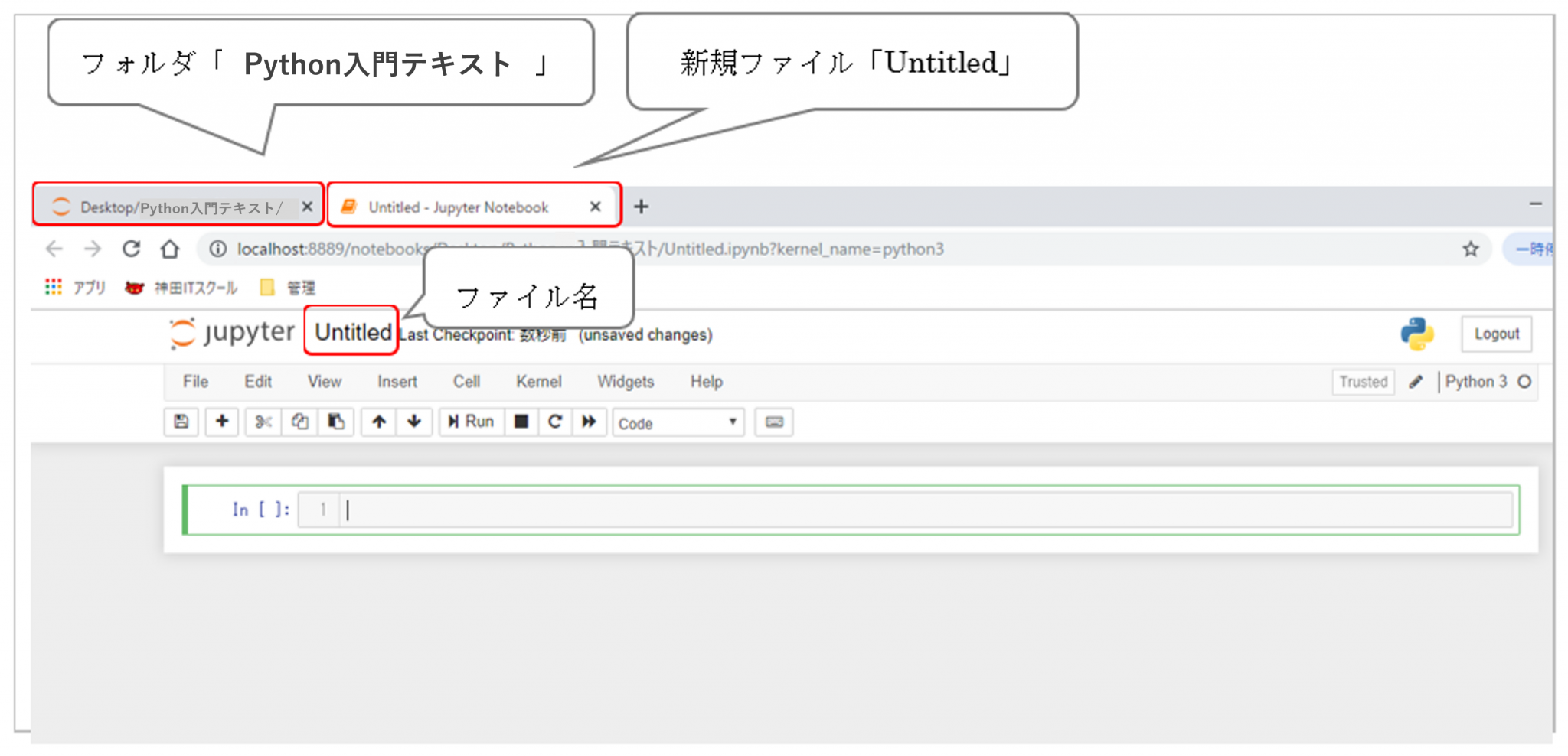
Task: Open the Kernel menu
Action: click(x=538, y=382)
